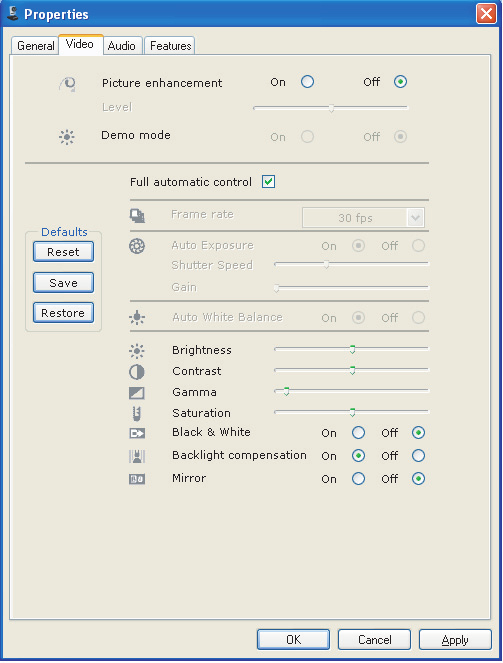Click the Brightness sun icon
Image resolution: width=503 pixels, height=663 pixels.
click(137, 351)
